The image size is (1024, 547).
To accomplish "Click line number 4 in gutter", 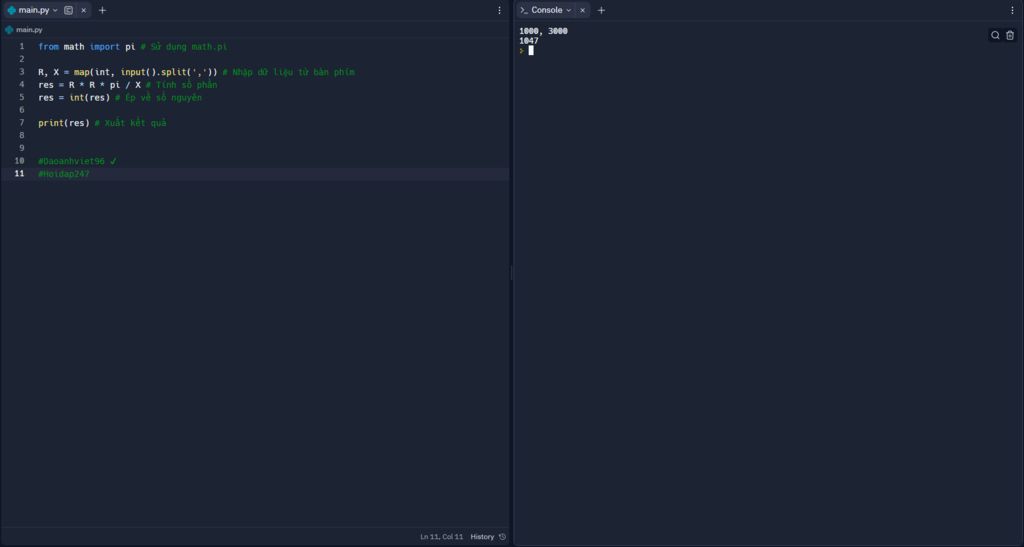I will click(22, 84).
